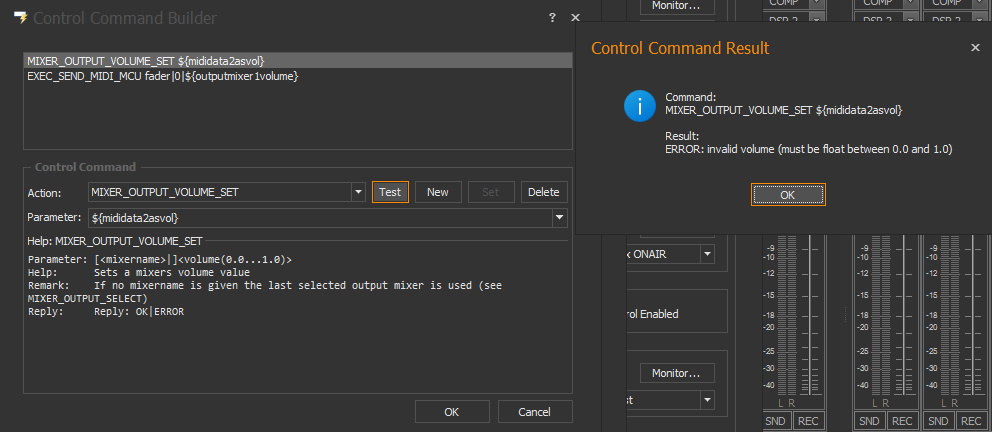Expand the Action dropdown list
Screen dimensions: 992x432
click(358, 192)
